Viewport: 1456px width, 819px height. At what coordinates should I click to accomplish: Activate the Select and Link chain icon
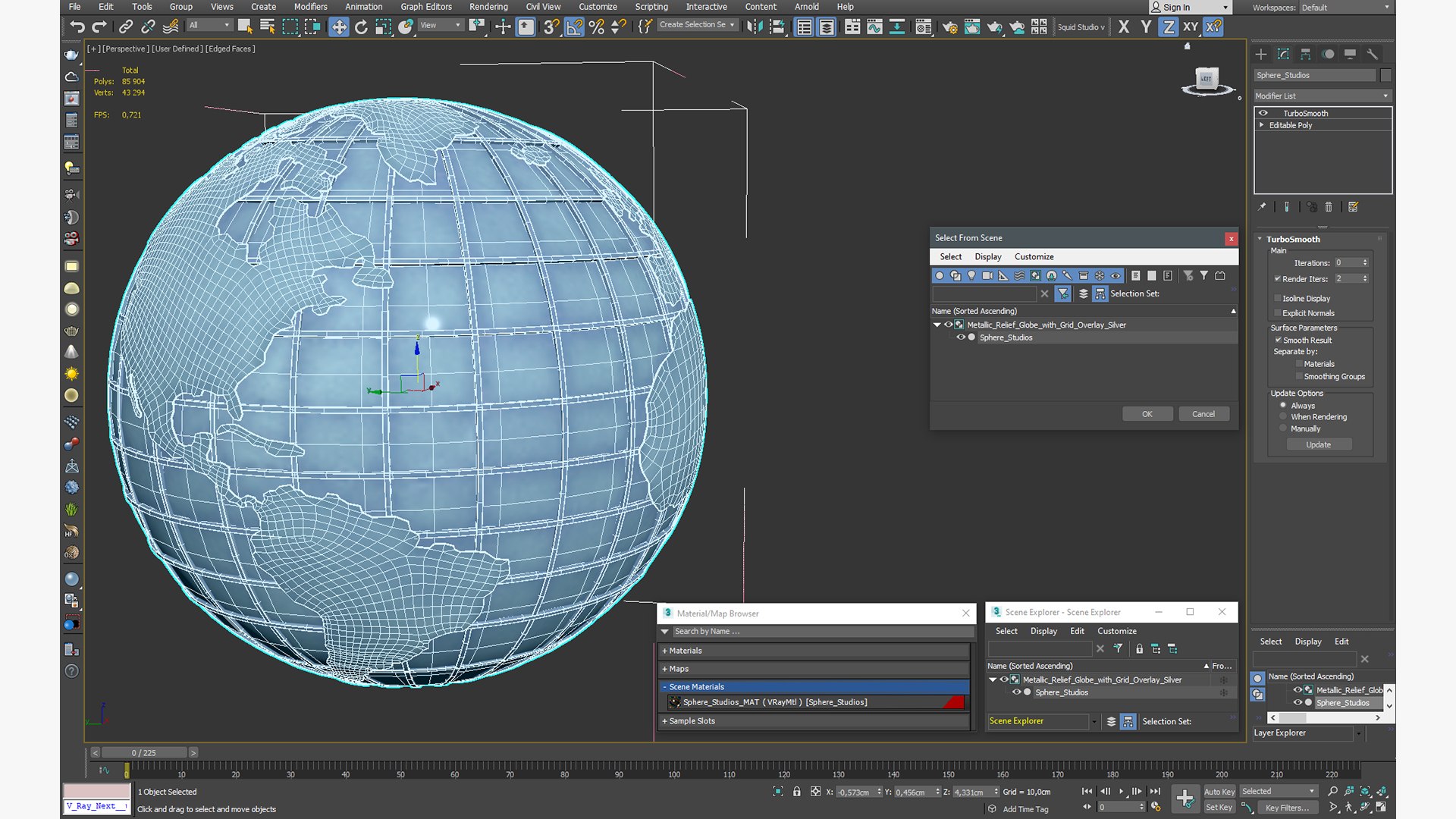(x=126, y=27)
